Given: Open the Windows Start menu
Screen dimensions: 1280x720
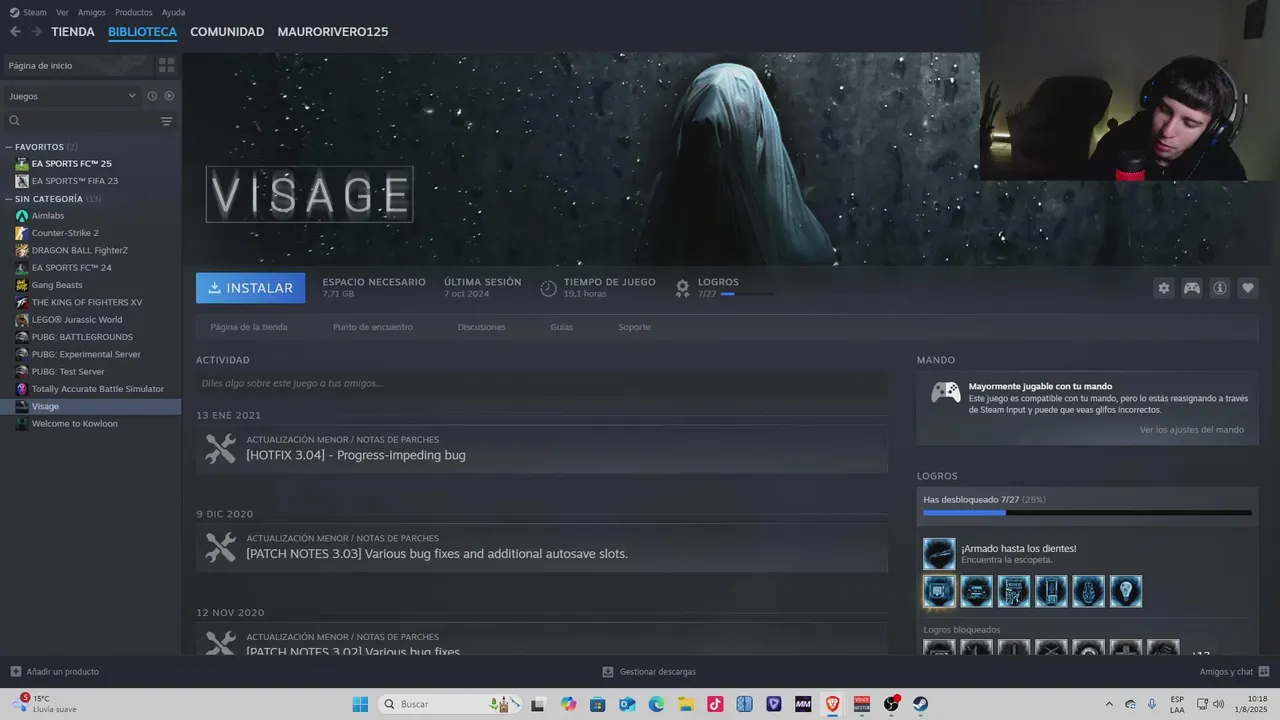Looking at the screenshot, I should [x=360, y=704].
